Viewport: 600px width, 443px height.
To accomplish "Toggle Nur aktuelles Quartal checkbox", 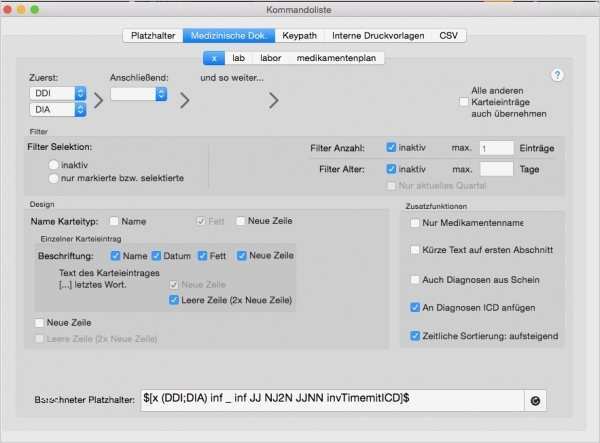I will (391, 186).
